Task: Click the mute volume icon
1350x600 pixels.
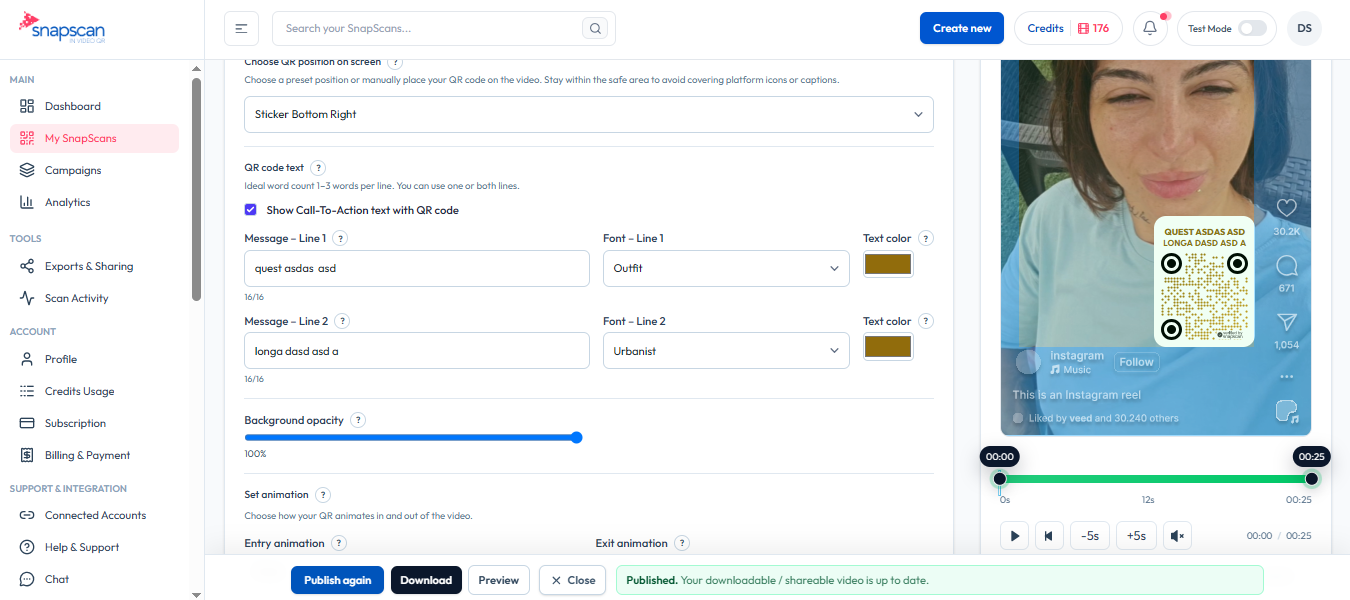Action: tap(1177, 536)
